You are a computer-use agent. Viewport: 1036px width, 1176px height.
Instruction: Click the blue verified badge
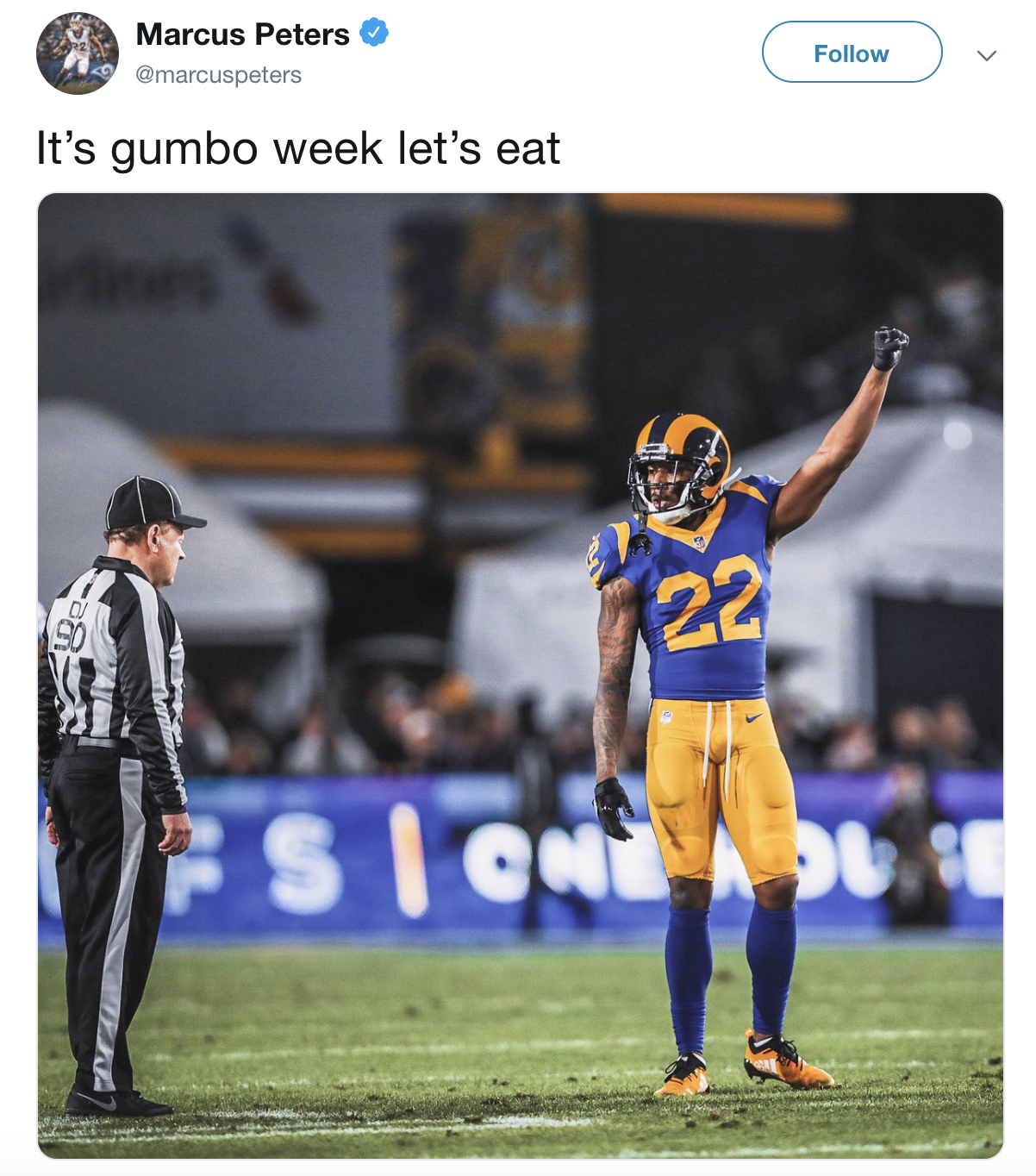click(x=373, y=34)
